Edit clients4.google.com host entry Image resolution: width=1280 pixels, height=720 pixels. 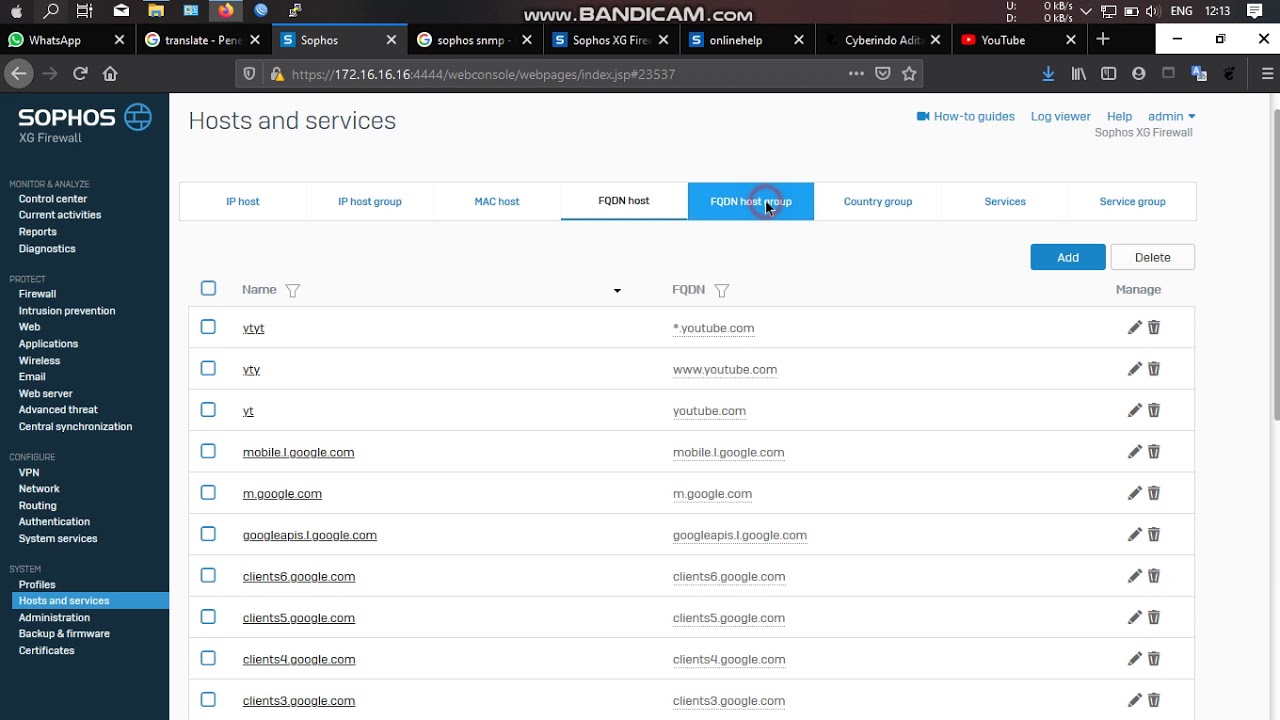tap(1134, 659)
